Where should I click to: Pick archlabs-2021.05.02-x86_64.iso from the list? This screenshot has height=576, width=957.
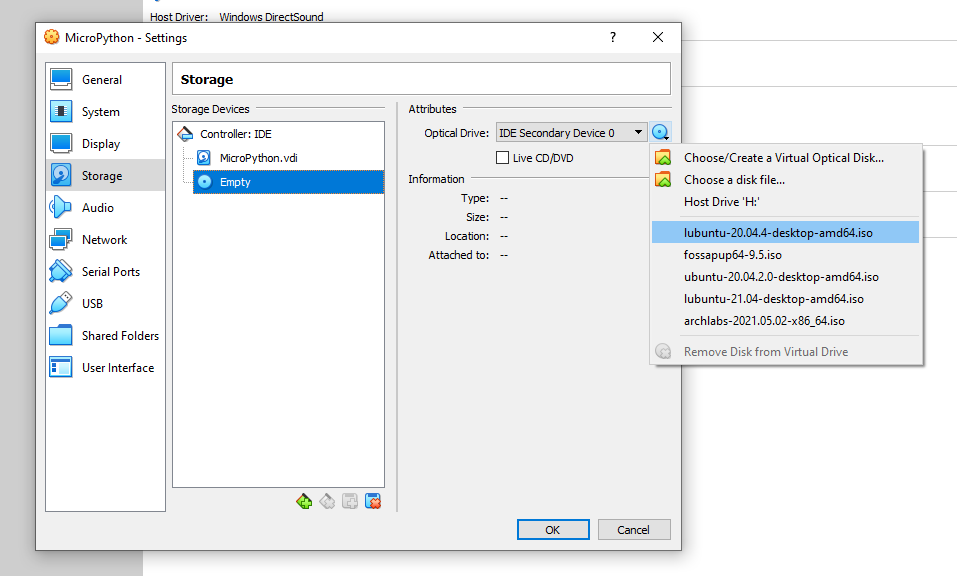pos(785,321)
